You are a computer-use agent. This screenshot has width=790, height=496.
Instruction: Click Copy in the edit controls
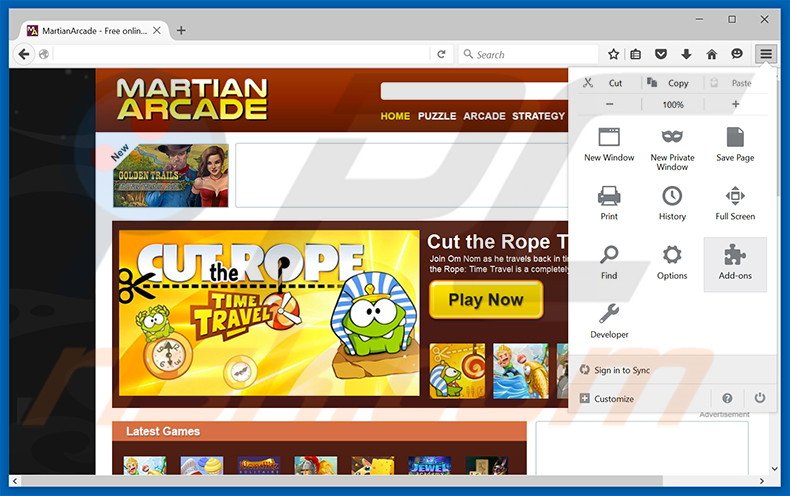pyautogui.click(x=673, y=83)
